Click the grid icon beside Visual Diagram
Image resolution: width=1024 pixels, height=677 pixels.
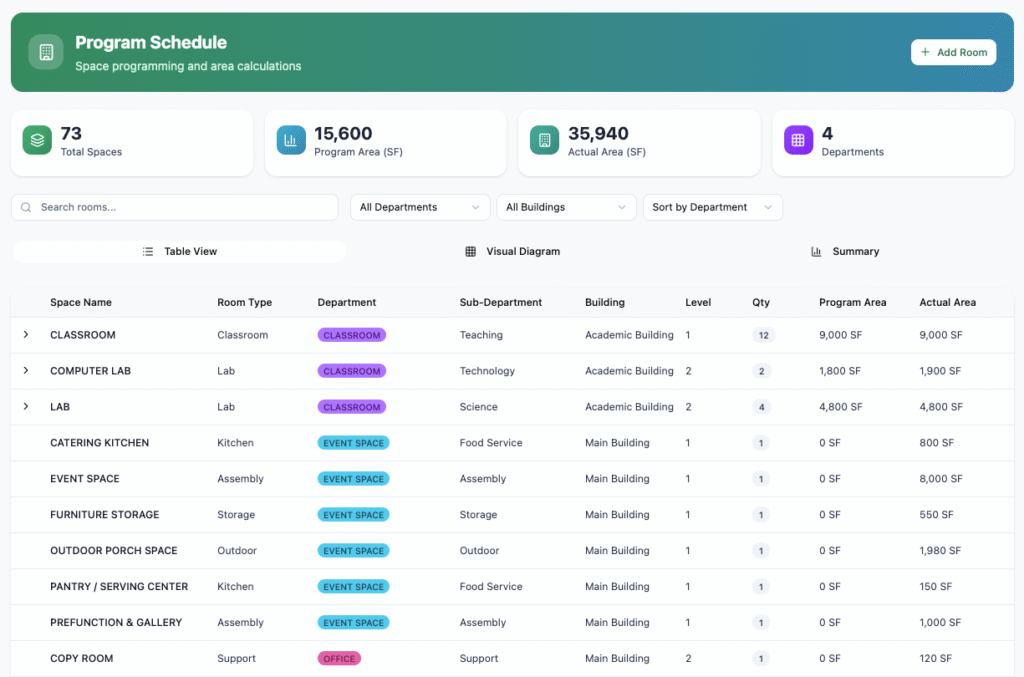coord(471,252)
